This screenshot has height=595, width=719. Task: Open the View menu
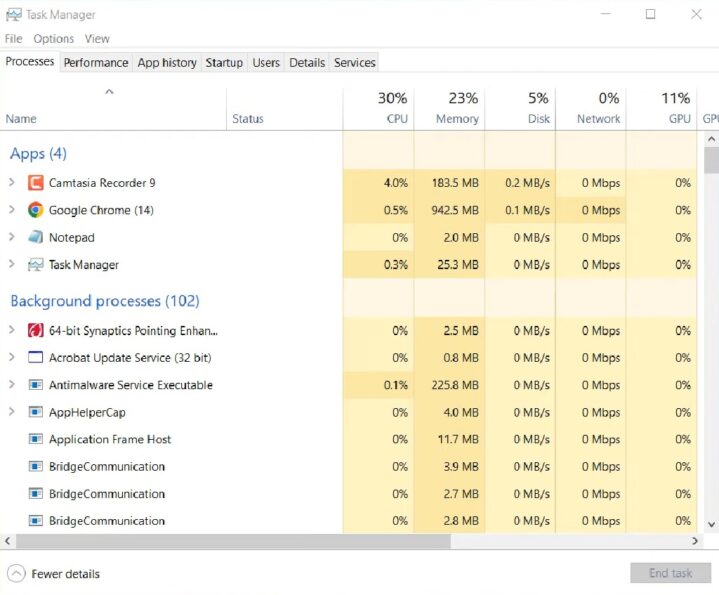[x=97, y=39]
